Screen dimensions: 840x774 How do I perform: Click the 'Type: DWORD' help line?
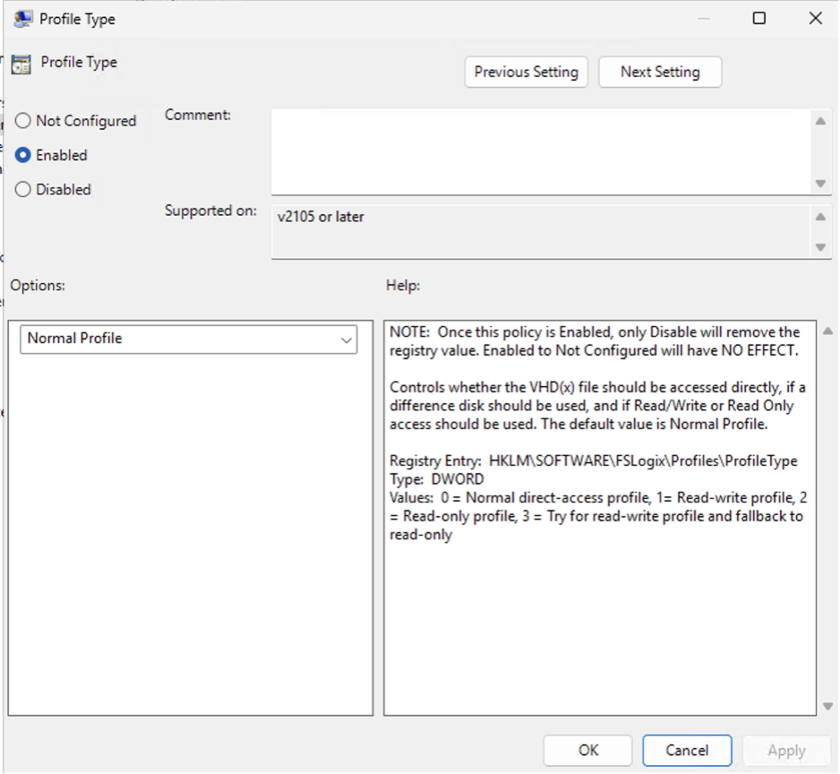pos(437,479)
